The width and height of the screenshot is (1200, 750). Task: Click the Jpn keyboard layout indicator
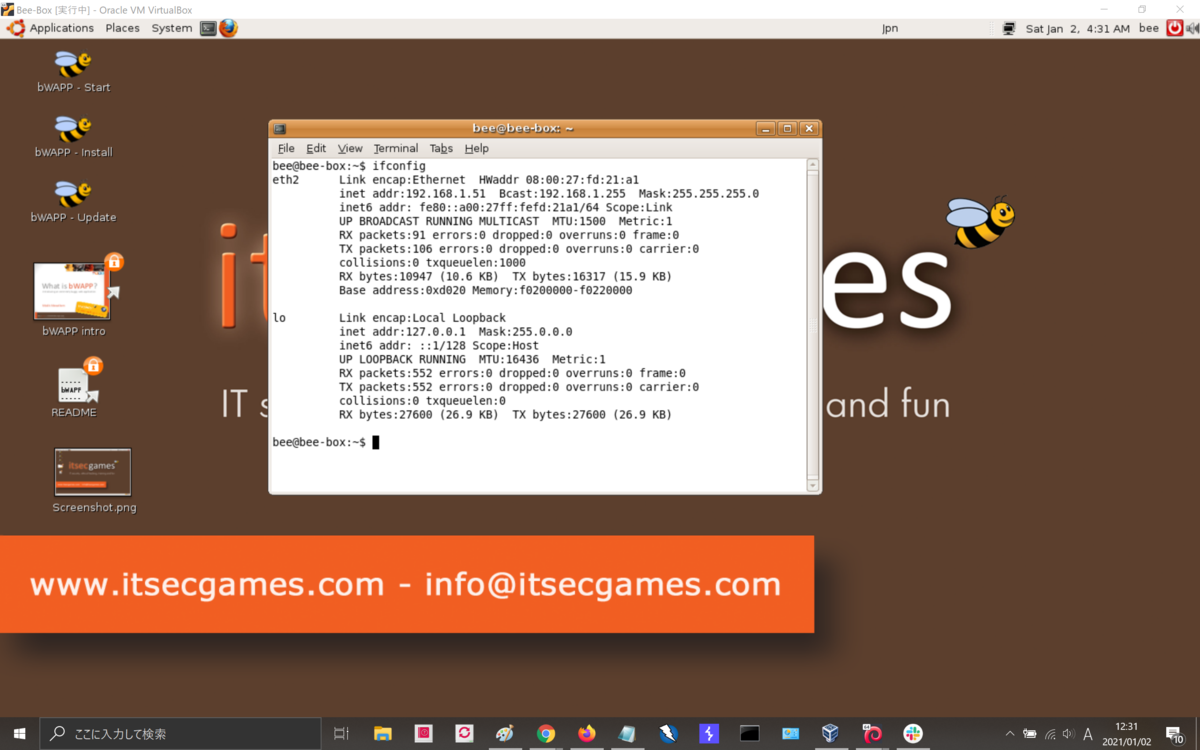click(x=890, y=28)
